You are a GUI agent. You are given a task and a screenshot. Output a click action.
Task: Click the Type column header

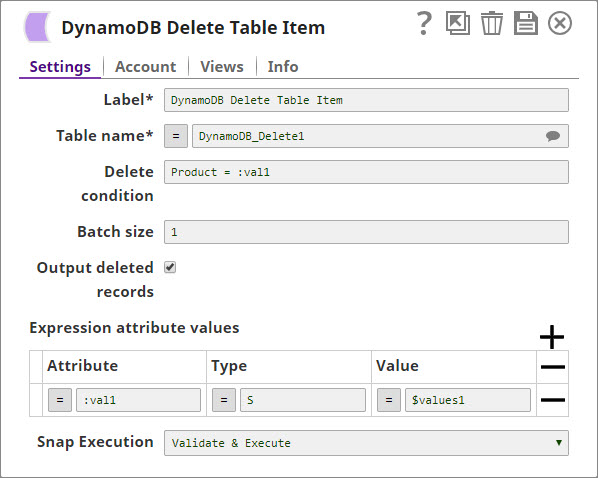[229, 366]
